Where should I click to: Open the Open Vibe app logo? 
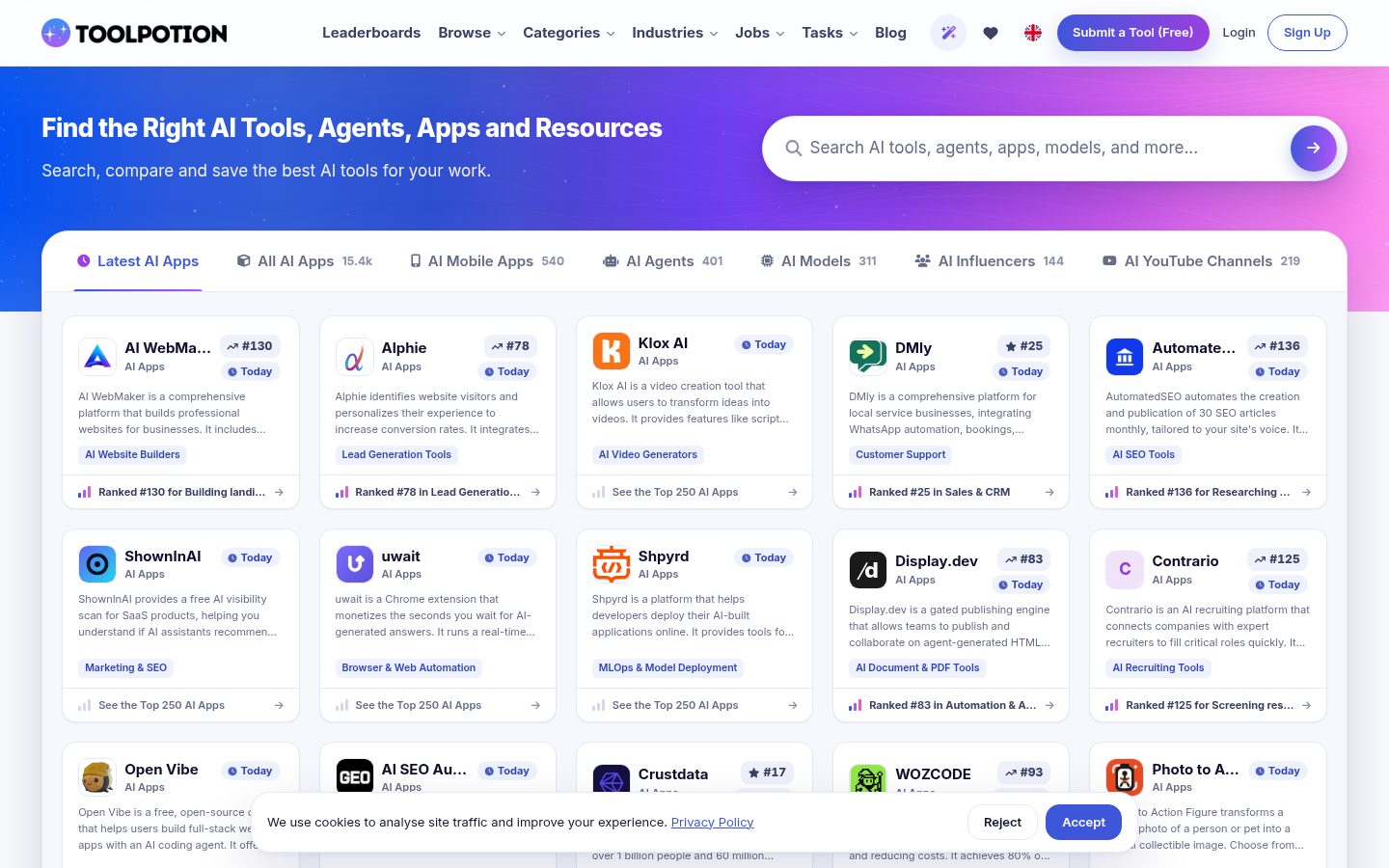pos(97,777)
